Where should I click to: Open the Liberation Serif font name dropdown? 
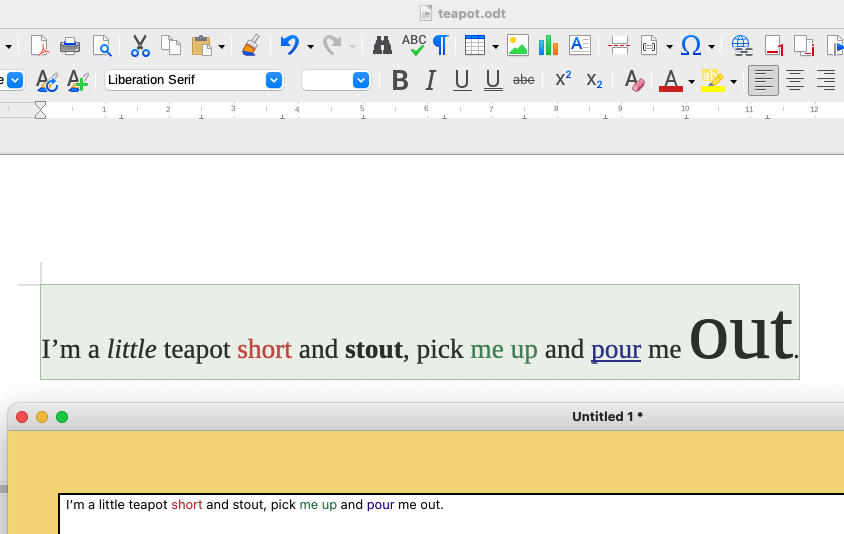point(273,80)
